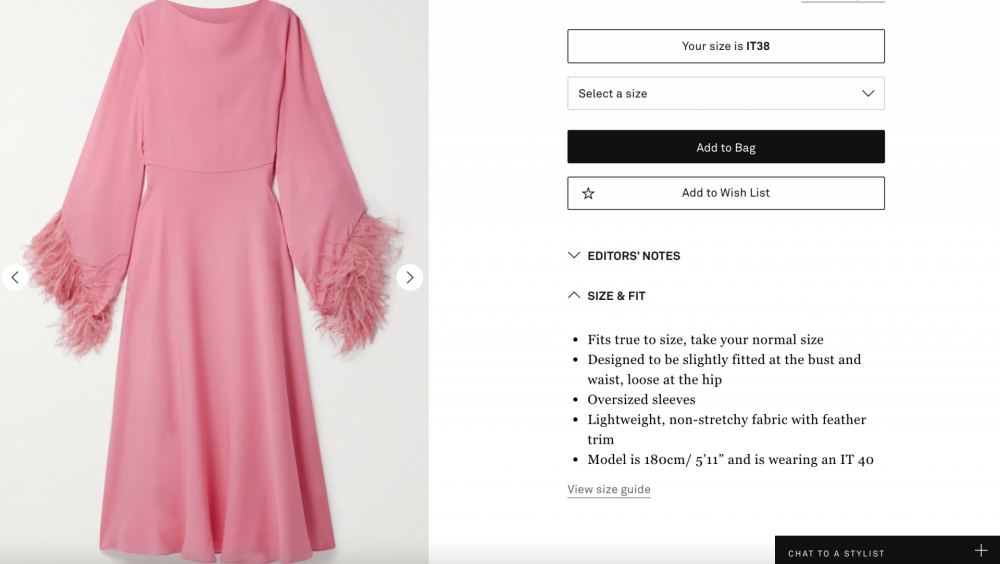Save the dress with Add to Wish List
The height and width of the screenshot is (564, 1000).
725,193
